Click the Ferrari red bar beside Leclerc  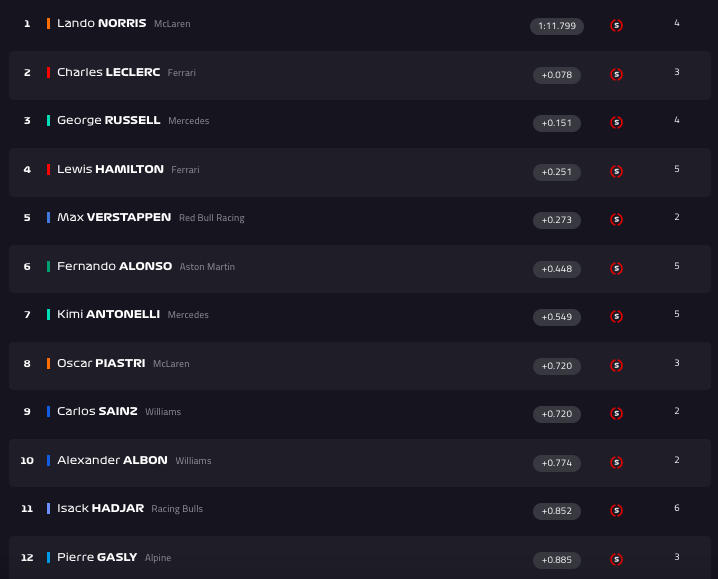point(48,72)
